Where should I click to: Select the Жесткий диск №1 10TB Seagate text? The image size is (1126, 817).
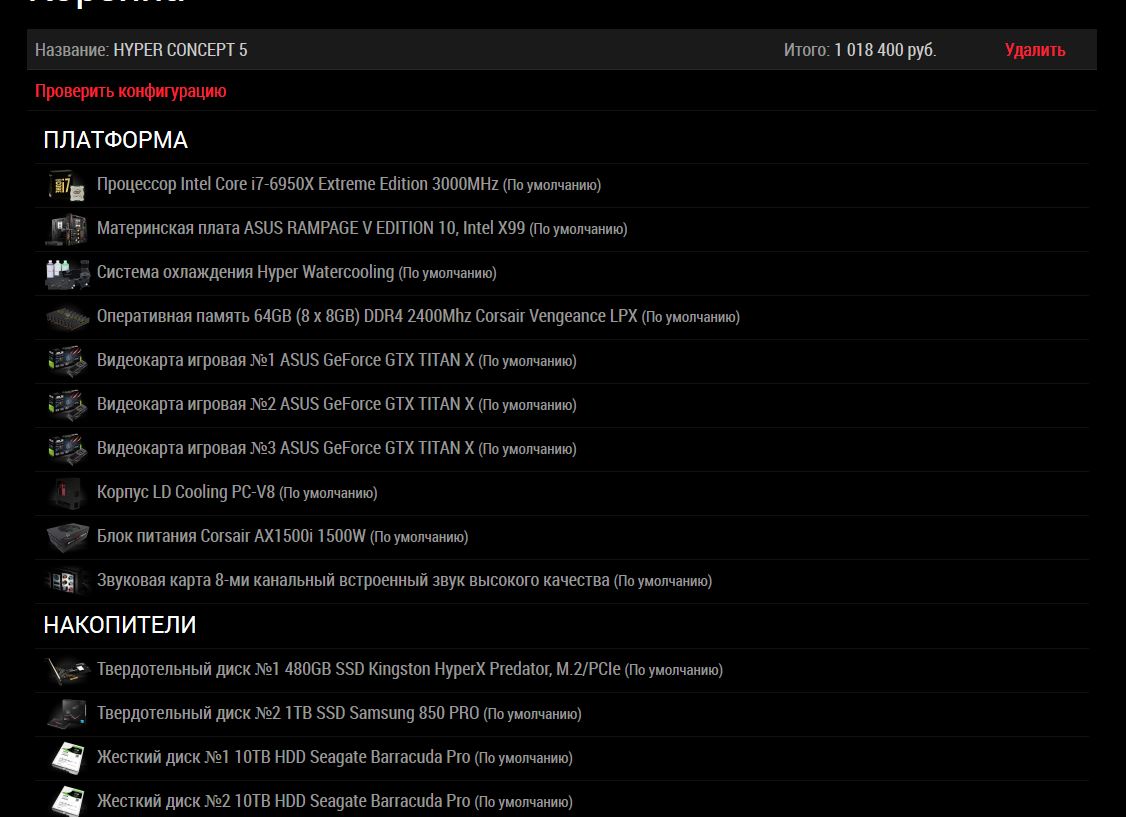tap(335, 757)
